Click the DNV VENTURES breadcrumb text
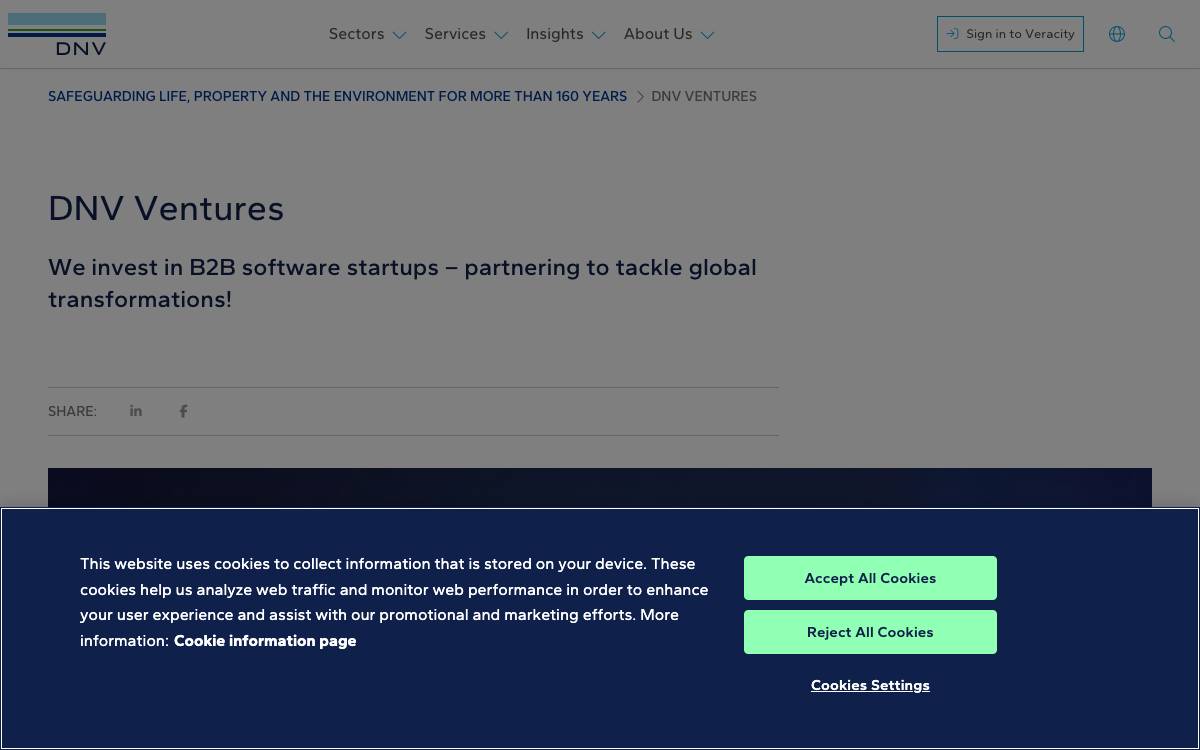The height and width of the screenshot is (750, 1200). point(704,97)
